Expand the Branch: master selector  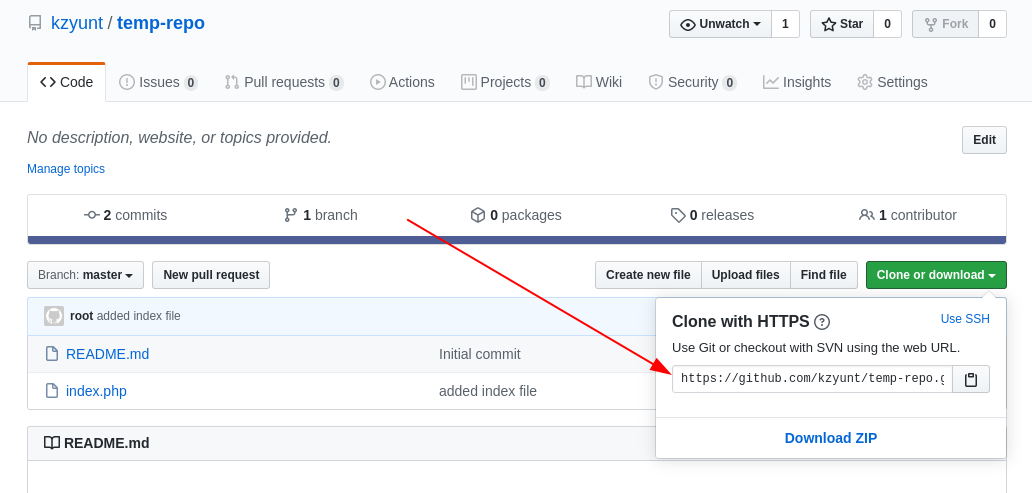[x=85, y=275]
